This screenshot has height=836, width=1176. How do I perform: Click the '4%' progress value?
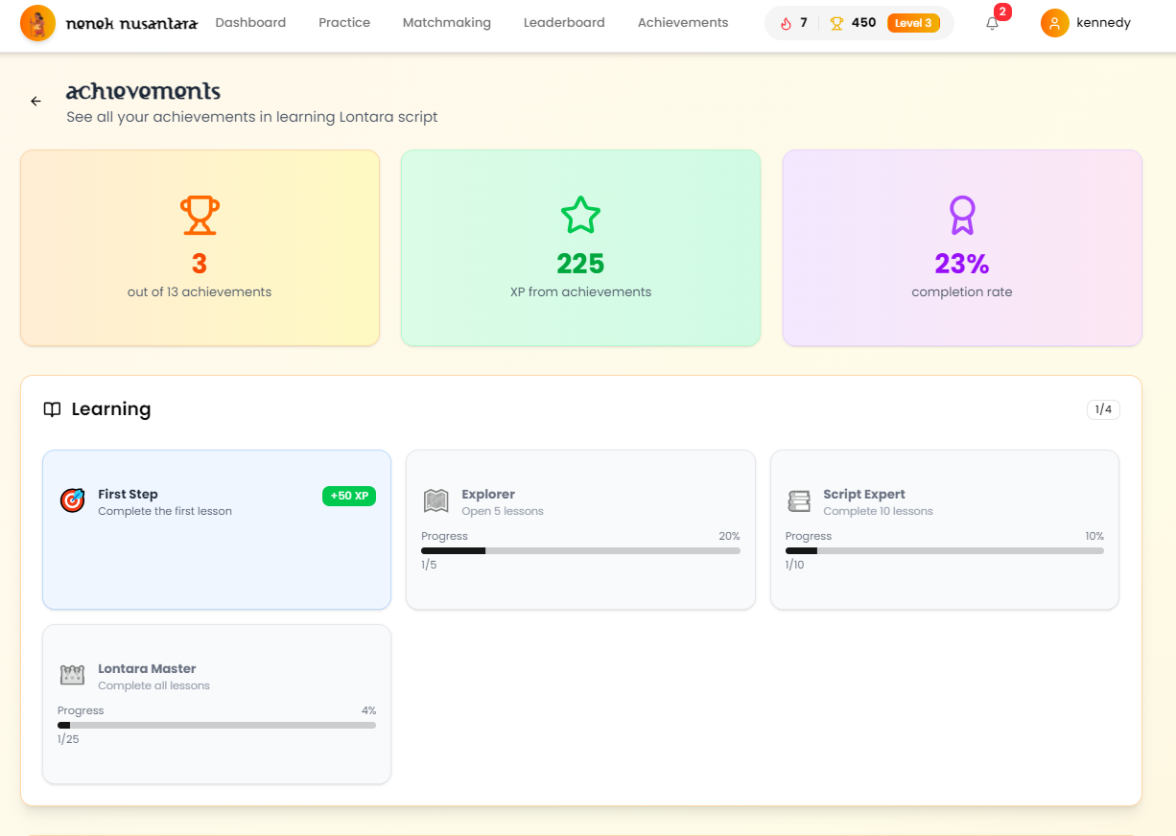tap(368, 711)
